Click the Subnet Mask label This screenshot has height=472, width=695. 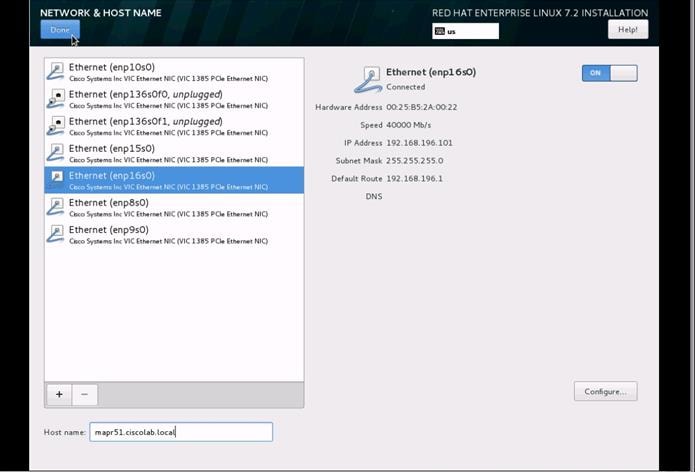pos(359,160)
